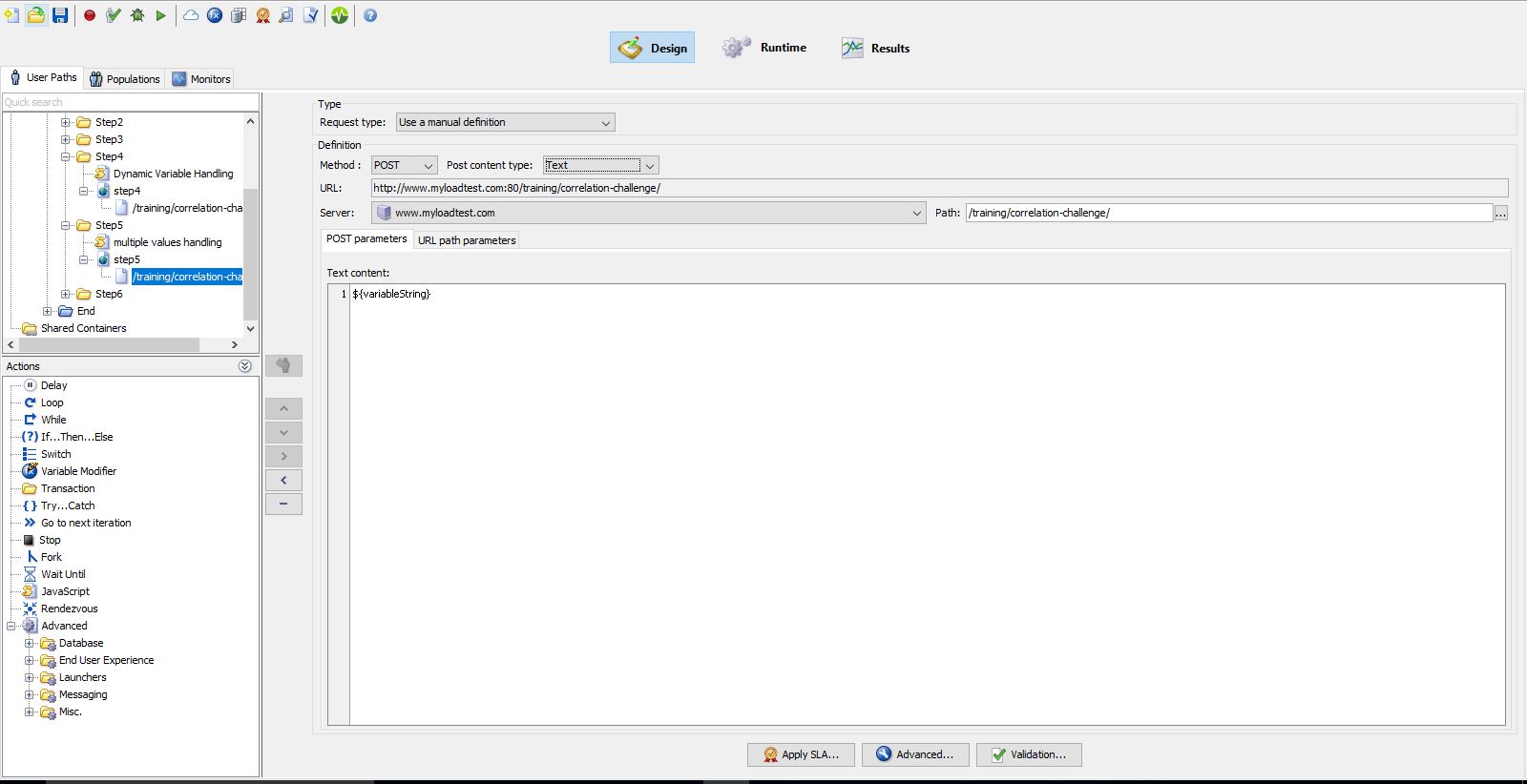Select the Switch action

point(55,454)
